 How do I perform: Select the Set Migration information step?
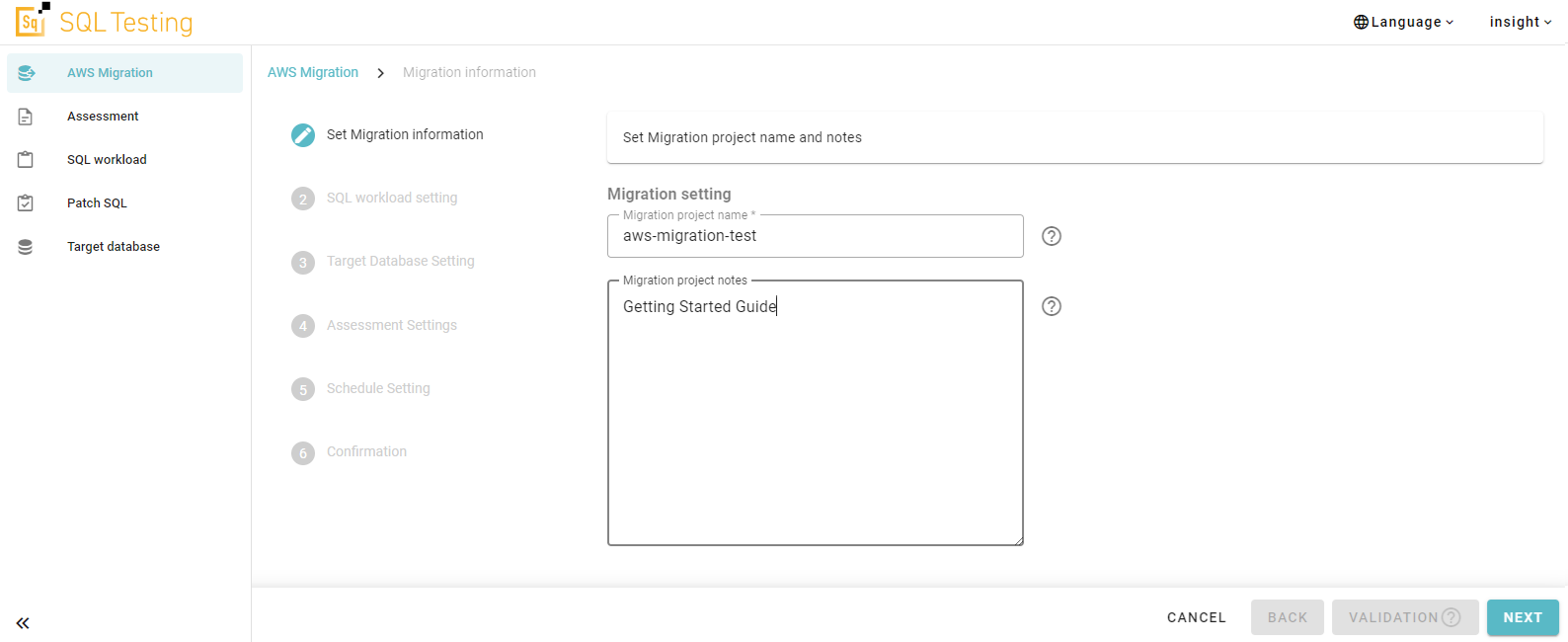[405, 134]
